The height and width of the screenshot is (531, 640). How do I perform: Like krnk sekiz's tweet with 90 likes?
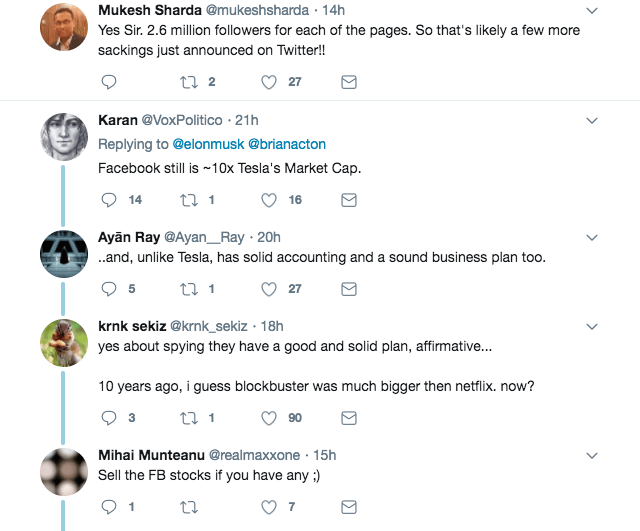coord(269,417)
